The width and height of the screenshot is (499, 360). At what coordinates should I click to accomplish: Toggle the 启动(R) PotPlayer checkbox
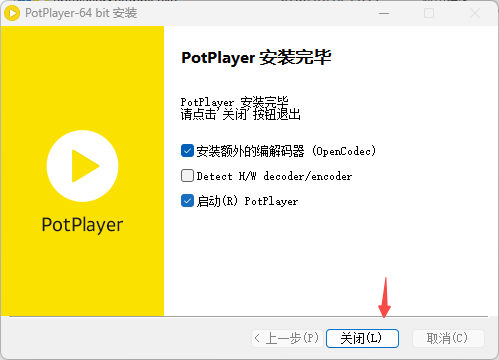tap(187, 201)
